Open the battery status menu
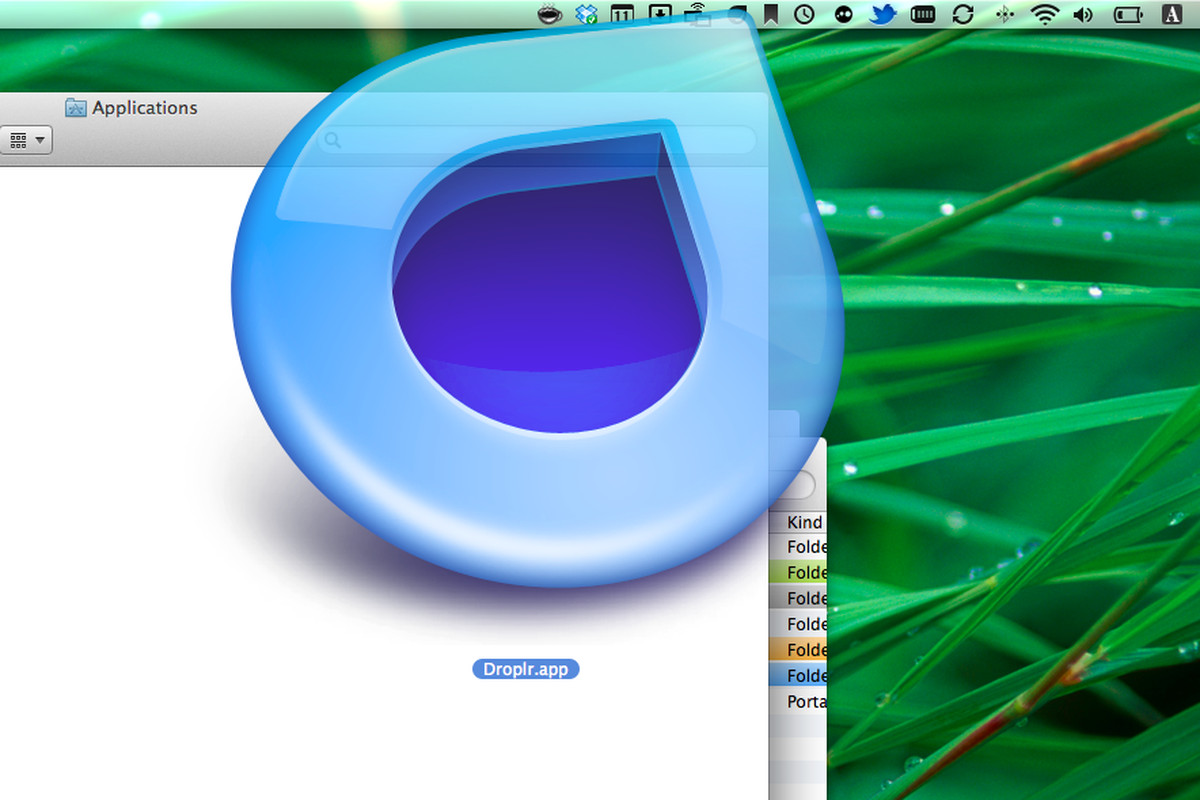The height and width of the screenshot is (800, 1200). click(x=1127, y=14)
